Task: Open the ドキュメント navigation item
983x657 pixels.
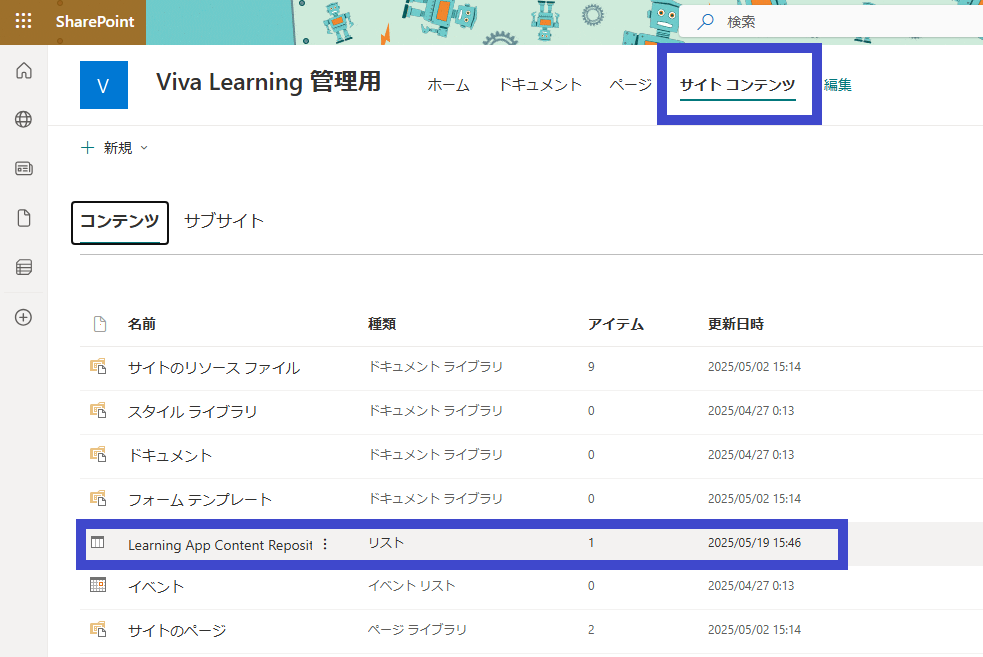Action: pyautogui.click(x=540, y=85)
